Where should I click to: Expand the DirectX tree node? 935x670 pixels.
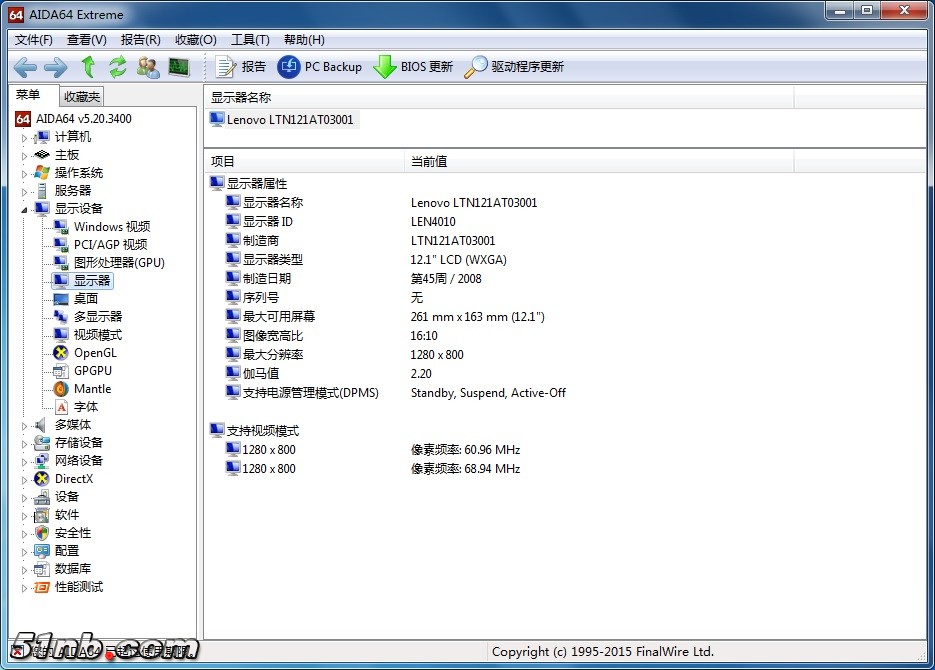tap(25, 479)
